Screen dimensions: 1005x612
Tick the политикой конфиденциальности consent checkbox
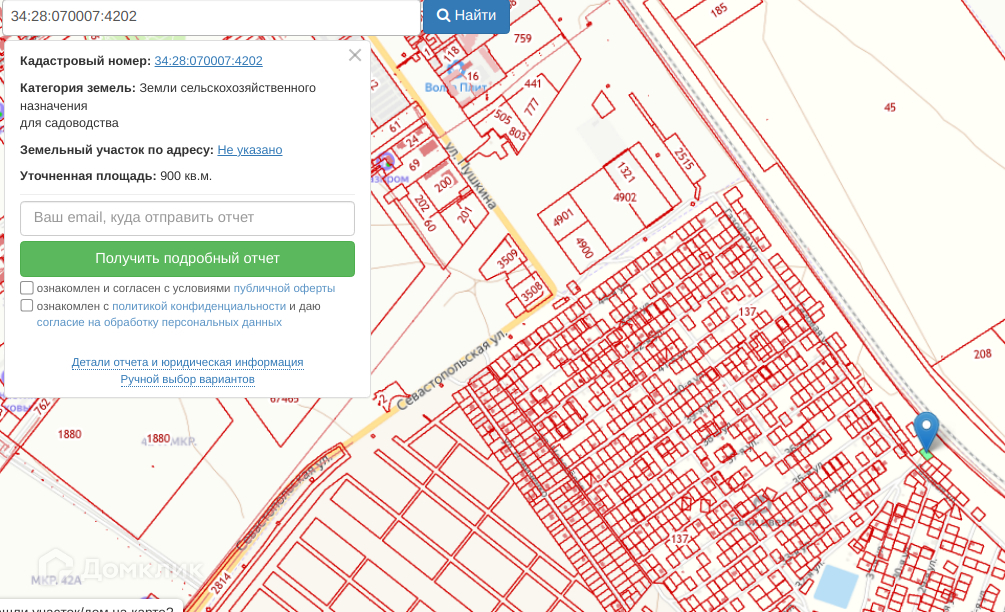(x=27, y=306)
